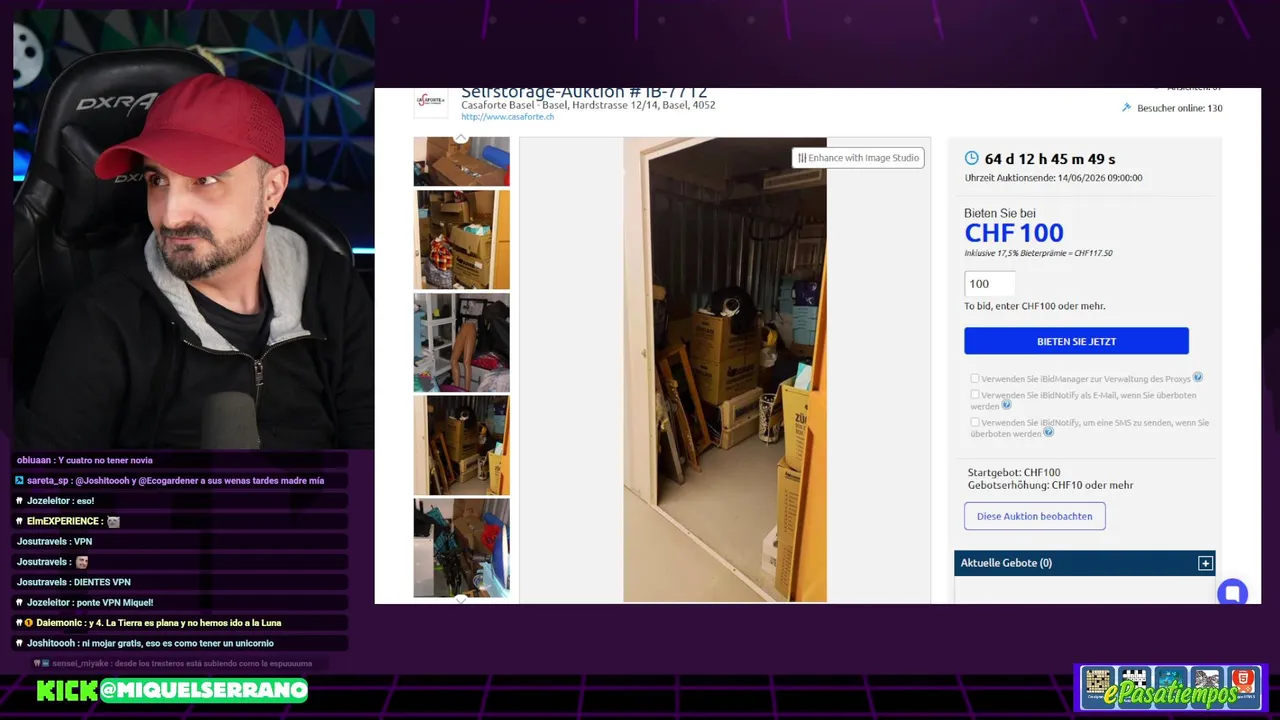Image resolution: width=1280 pixels, height=720 pixels.
Task: Click the Bieterprämie CHF117.50 note
Action: click(x=1038, y=253)
